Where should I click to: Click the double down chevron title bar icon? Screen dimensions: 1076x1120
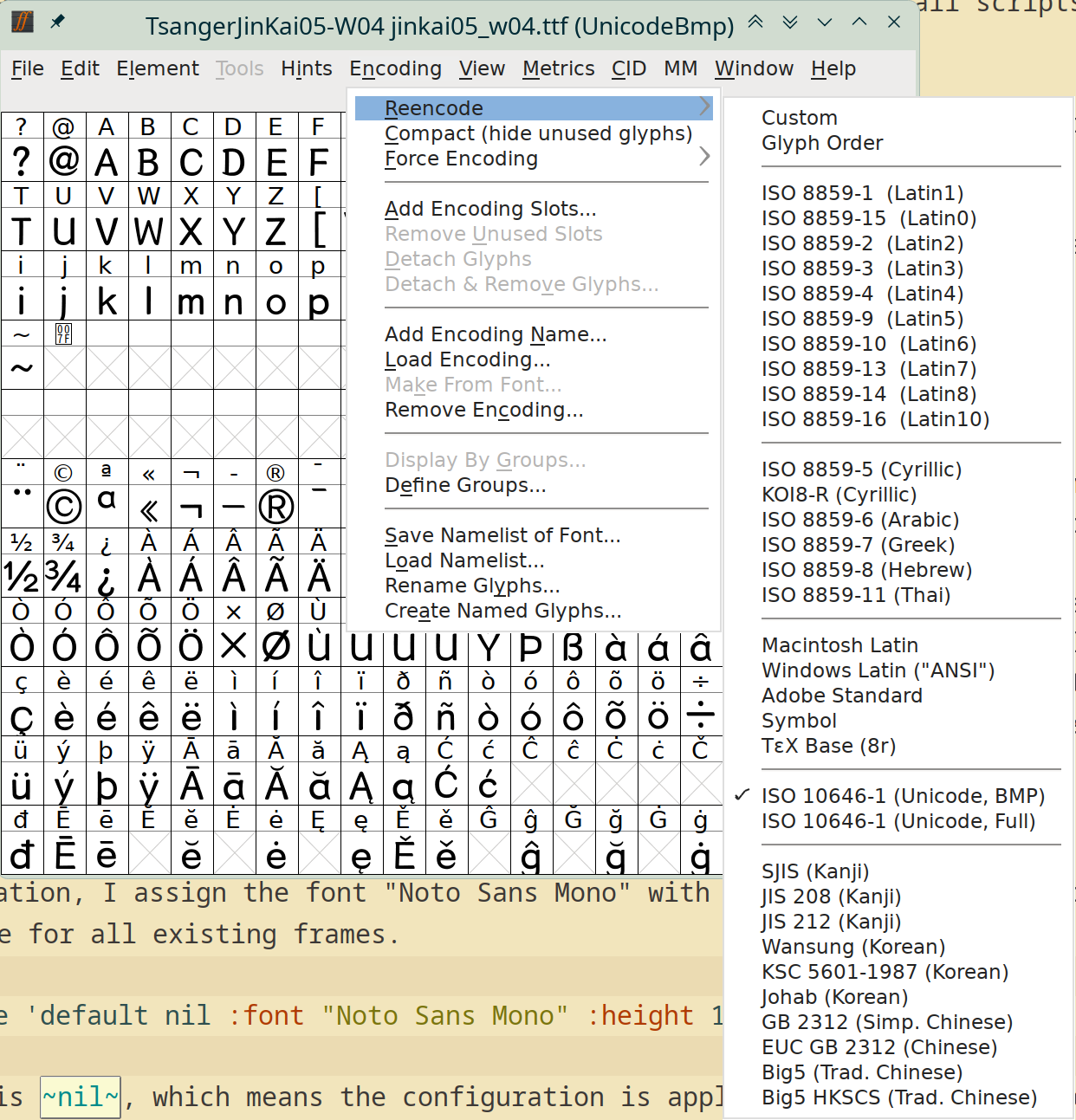tap(790, 23)
